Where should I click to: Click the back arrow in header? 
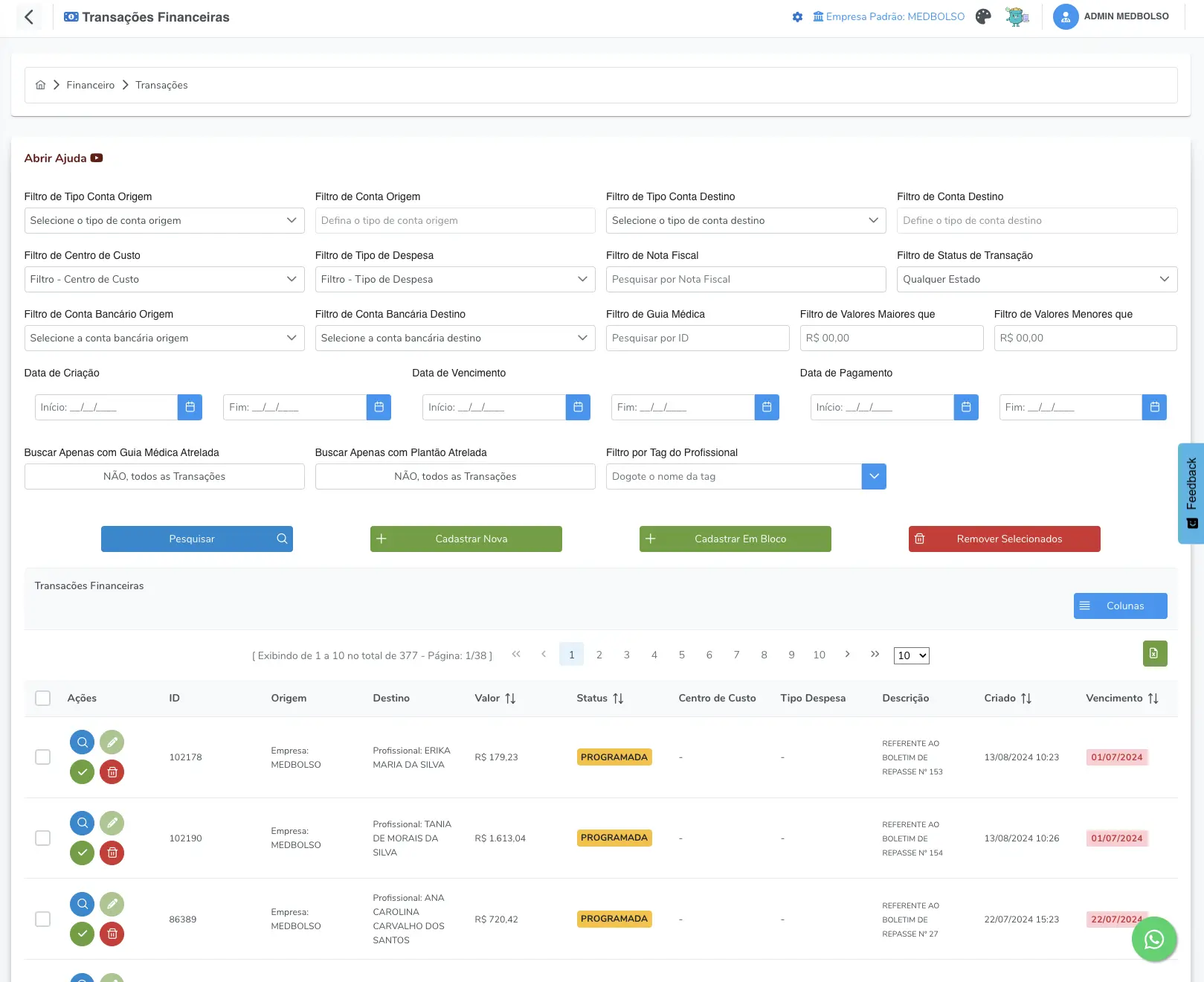[29, 17]
